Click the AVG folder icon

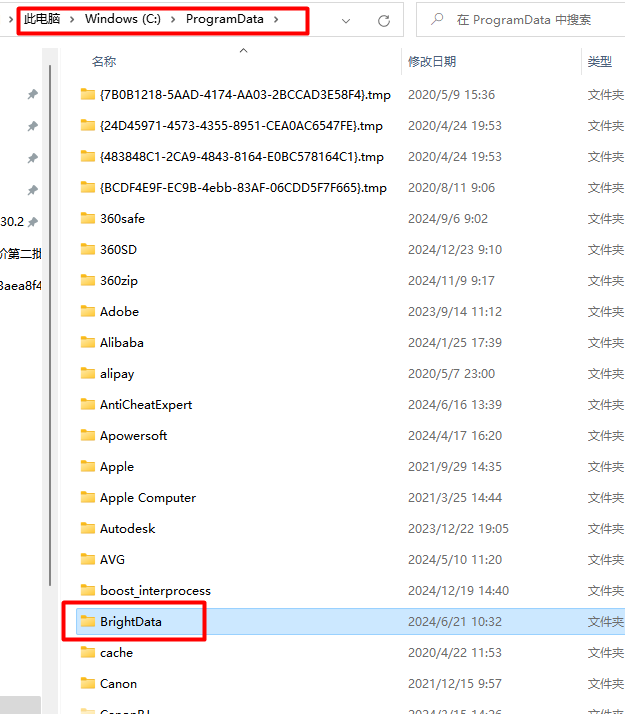[88, 559]
